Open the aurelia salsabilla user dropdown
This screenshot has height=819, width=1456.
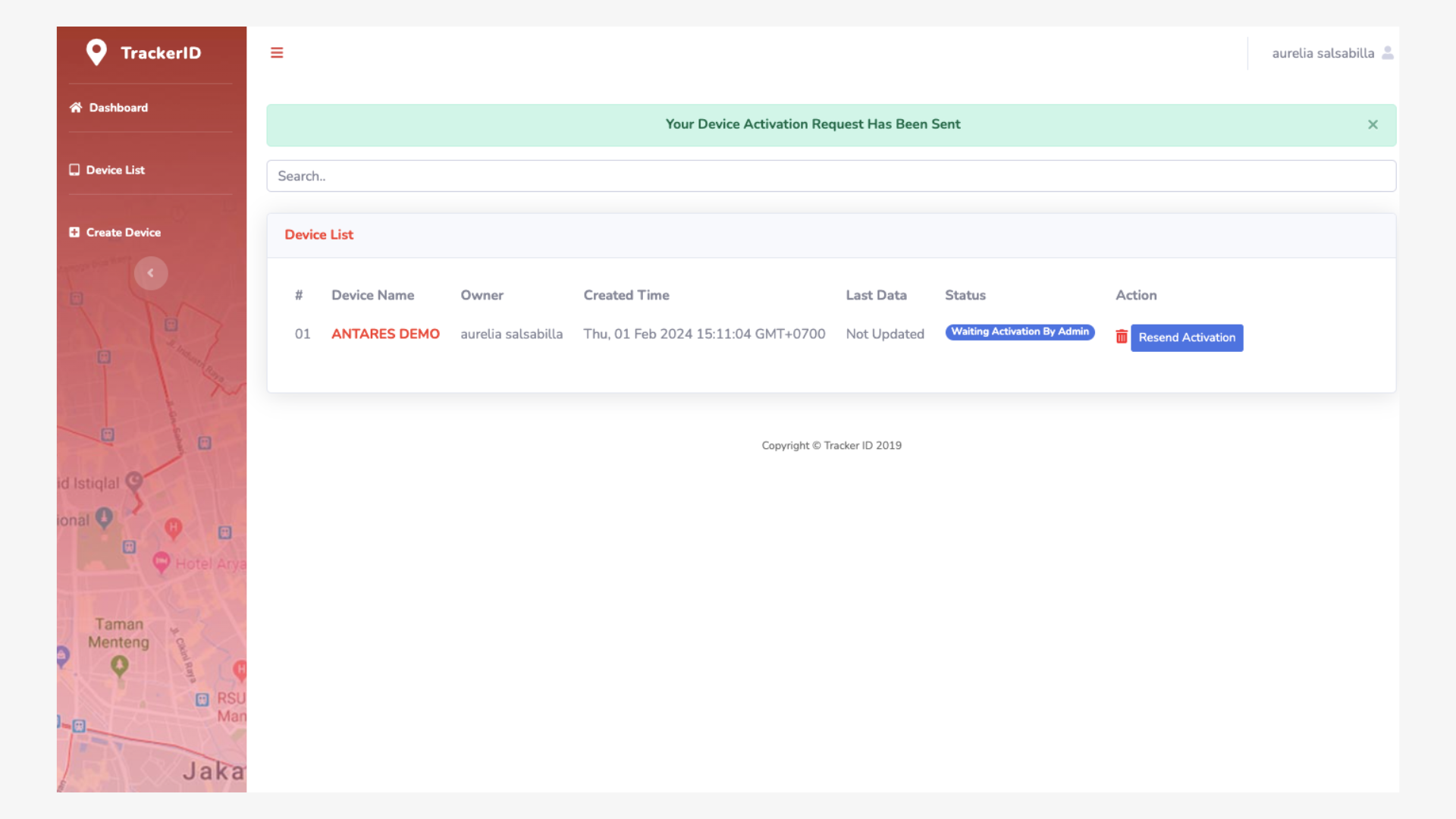(1323, 53)
